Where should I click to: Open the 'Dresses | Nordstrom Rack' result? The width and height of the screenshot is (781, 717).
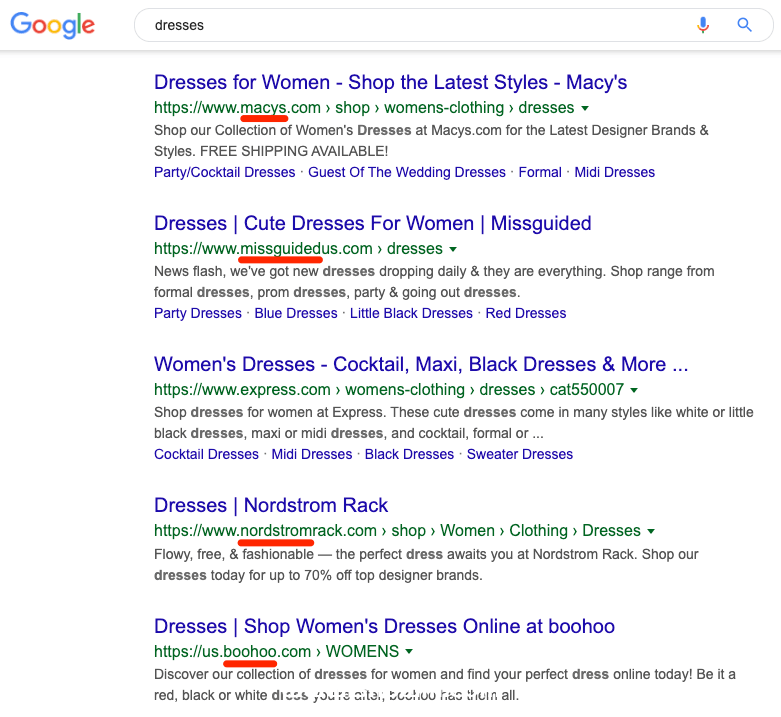click(271, 505)
